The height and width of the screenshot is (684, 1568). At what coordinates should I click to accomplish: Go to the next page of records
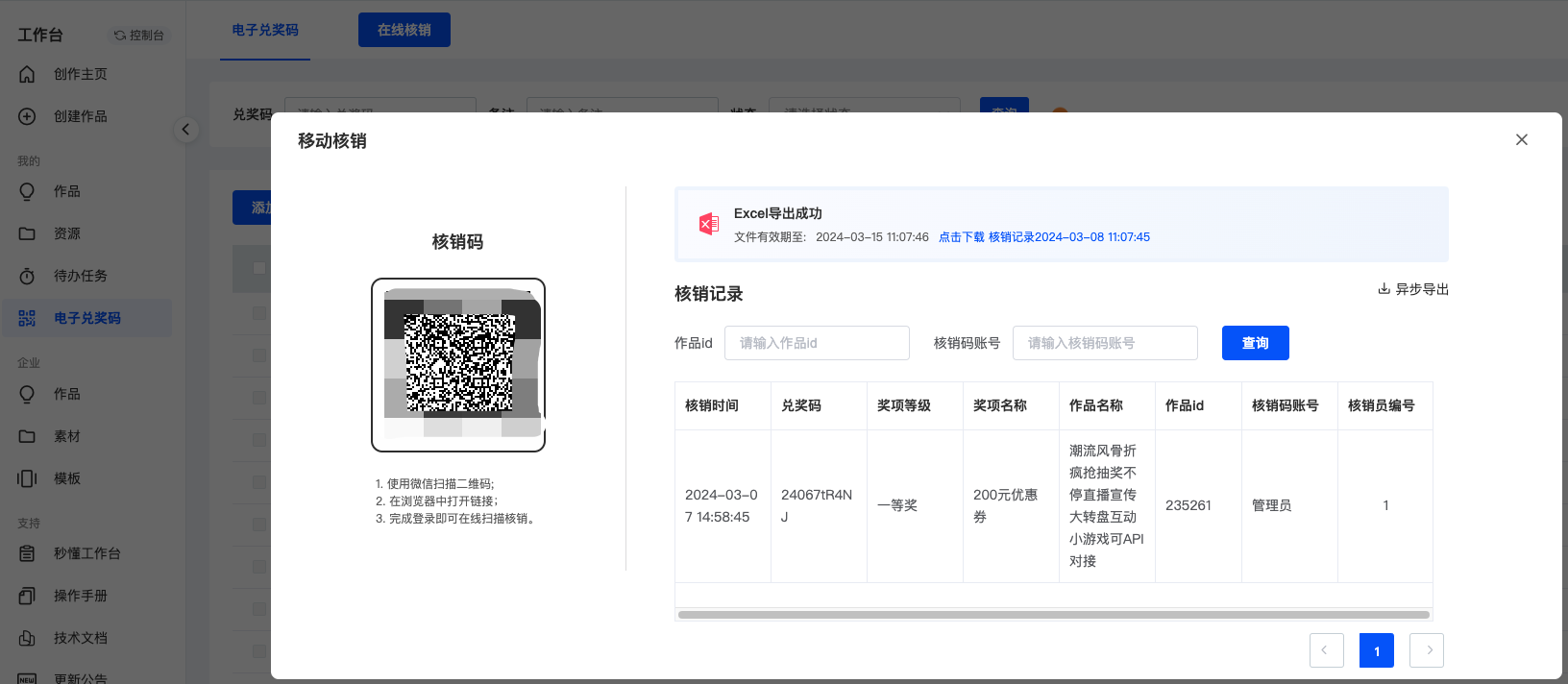(x=1427, y=650)
